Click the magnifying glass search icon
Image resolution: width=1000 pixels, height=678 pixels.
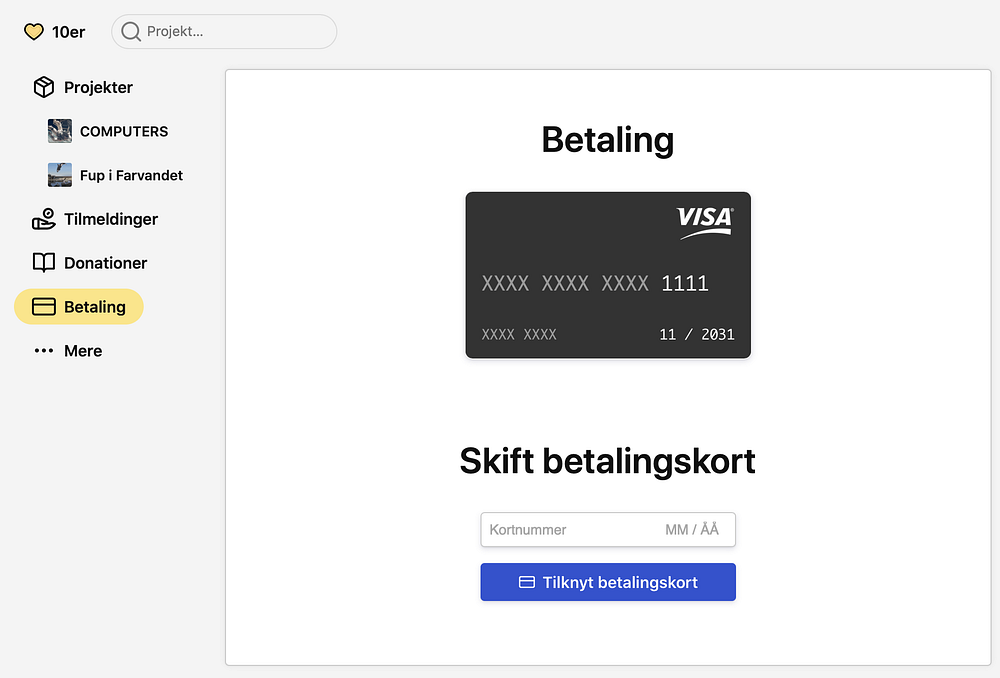point(130,32)
